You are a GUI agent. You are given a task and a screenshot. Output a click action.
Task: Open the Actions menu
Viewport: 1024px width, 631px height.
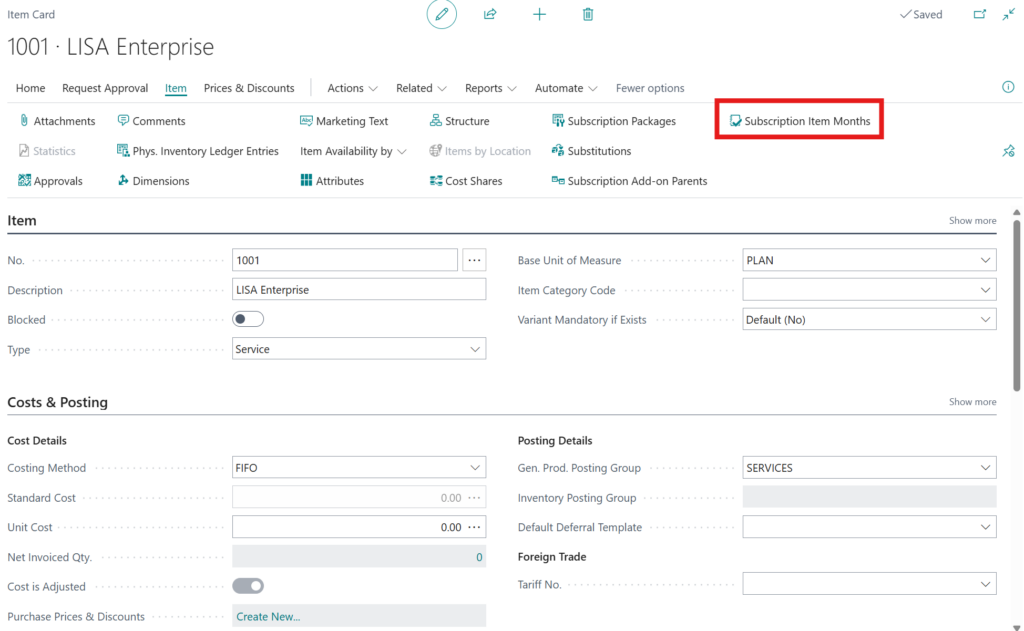pos(352,88)
